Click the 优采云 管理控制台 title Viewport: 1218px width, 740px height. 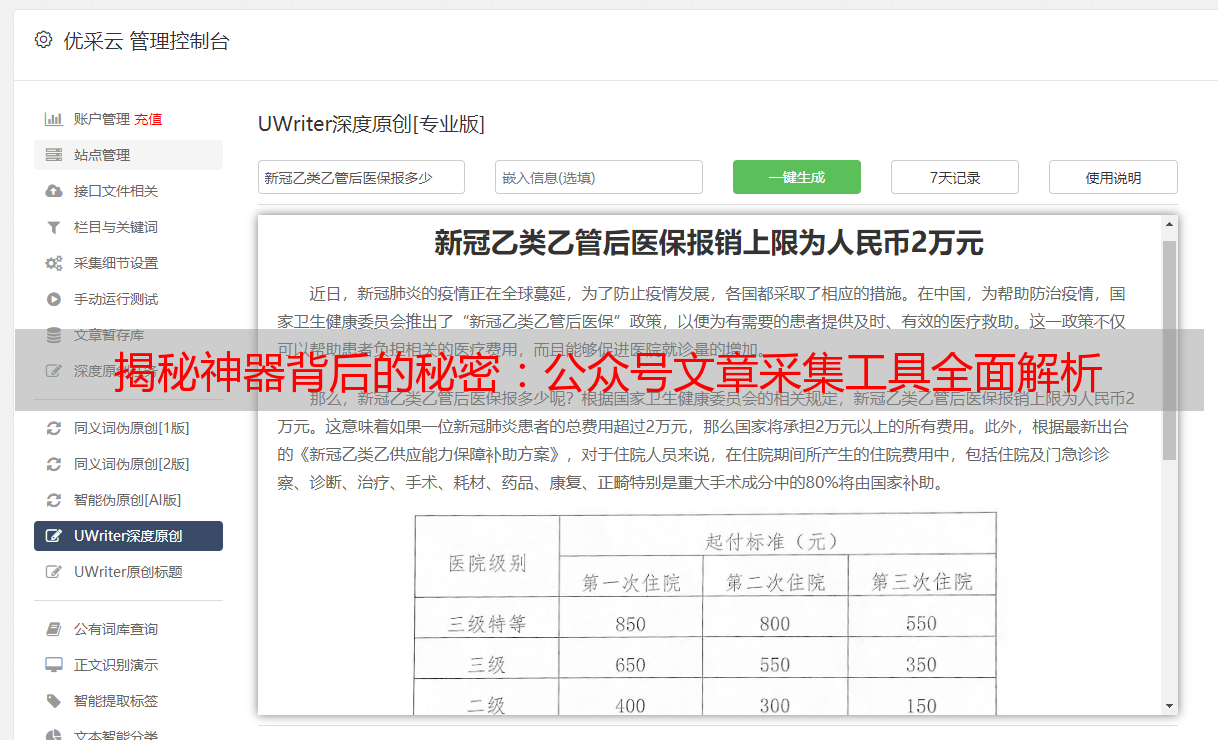[146, 41]
